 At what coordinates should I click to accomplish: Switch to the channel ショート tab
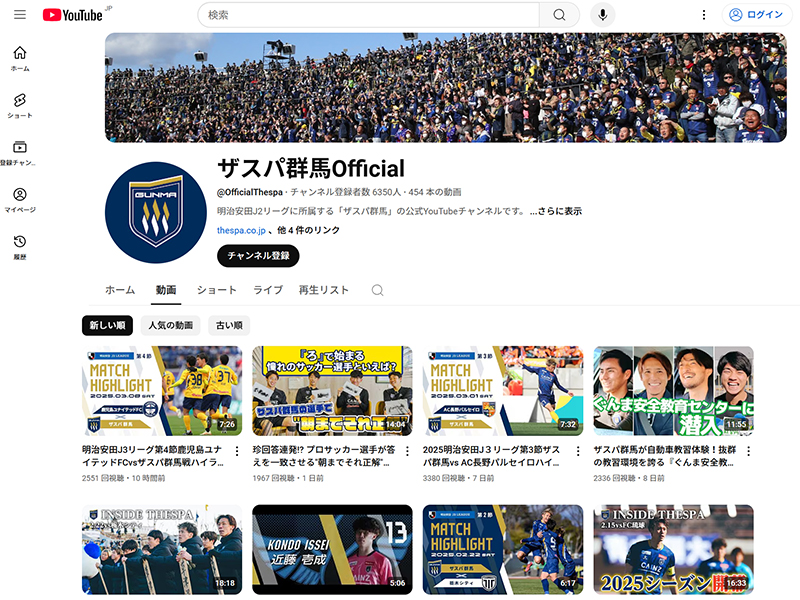pos(216,290)
